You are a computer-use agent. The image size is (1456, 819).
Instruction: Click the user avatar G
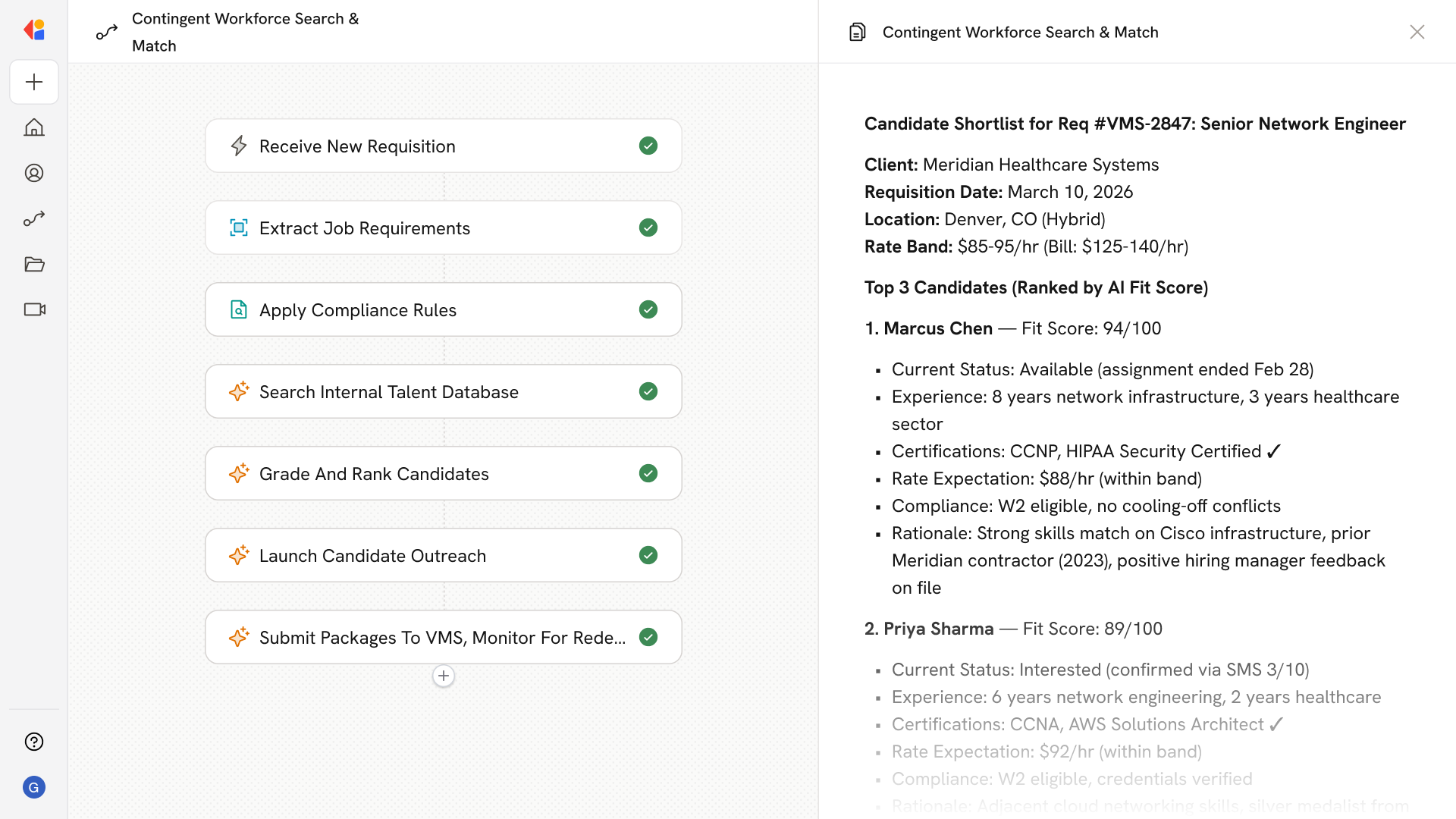[x=34, y=787]
